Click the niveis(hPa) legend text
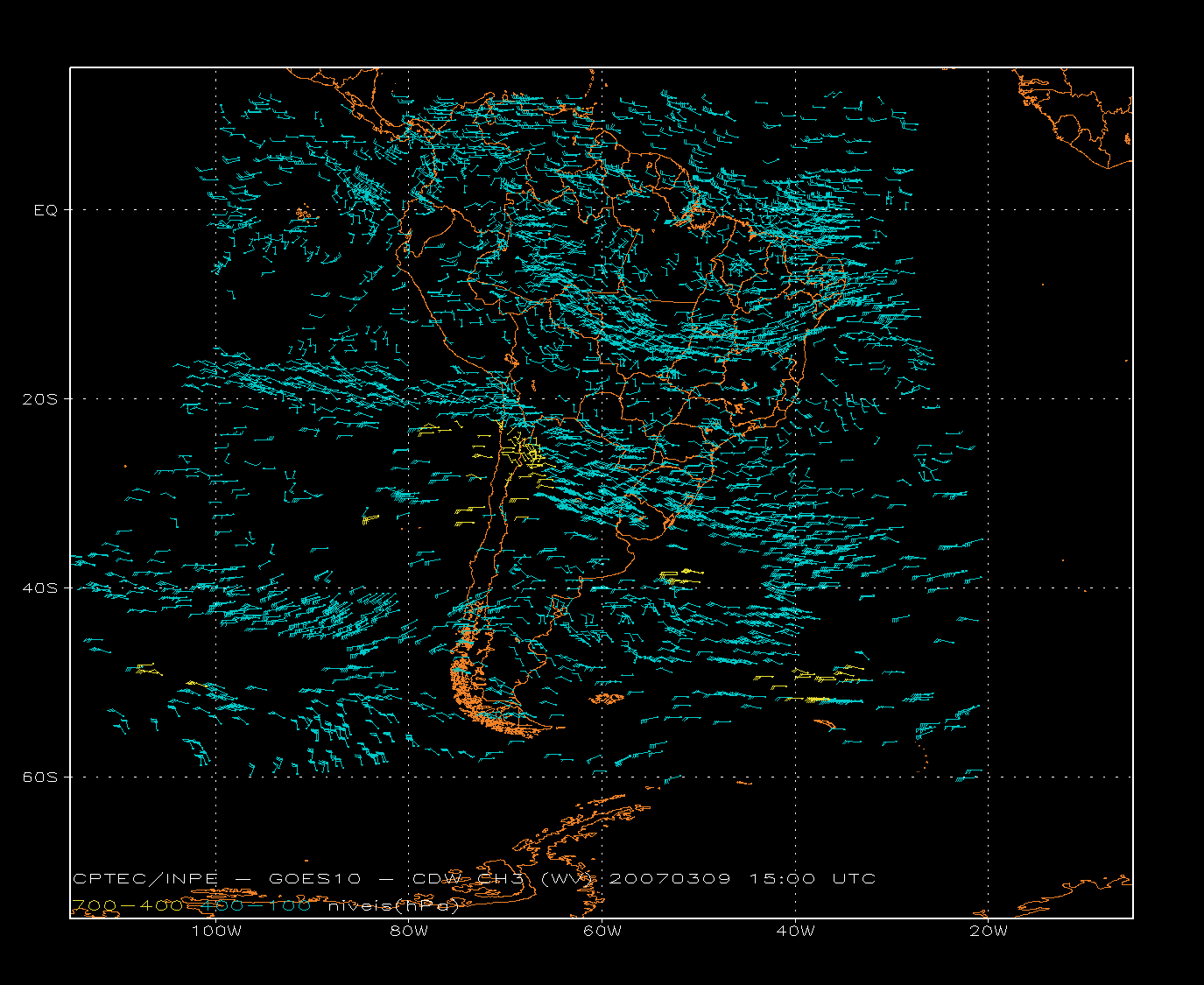1204x985 pixels. pyautogui.click(x=393, y=906)
